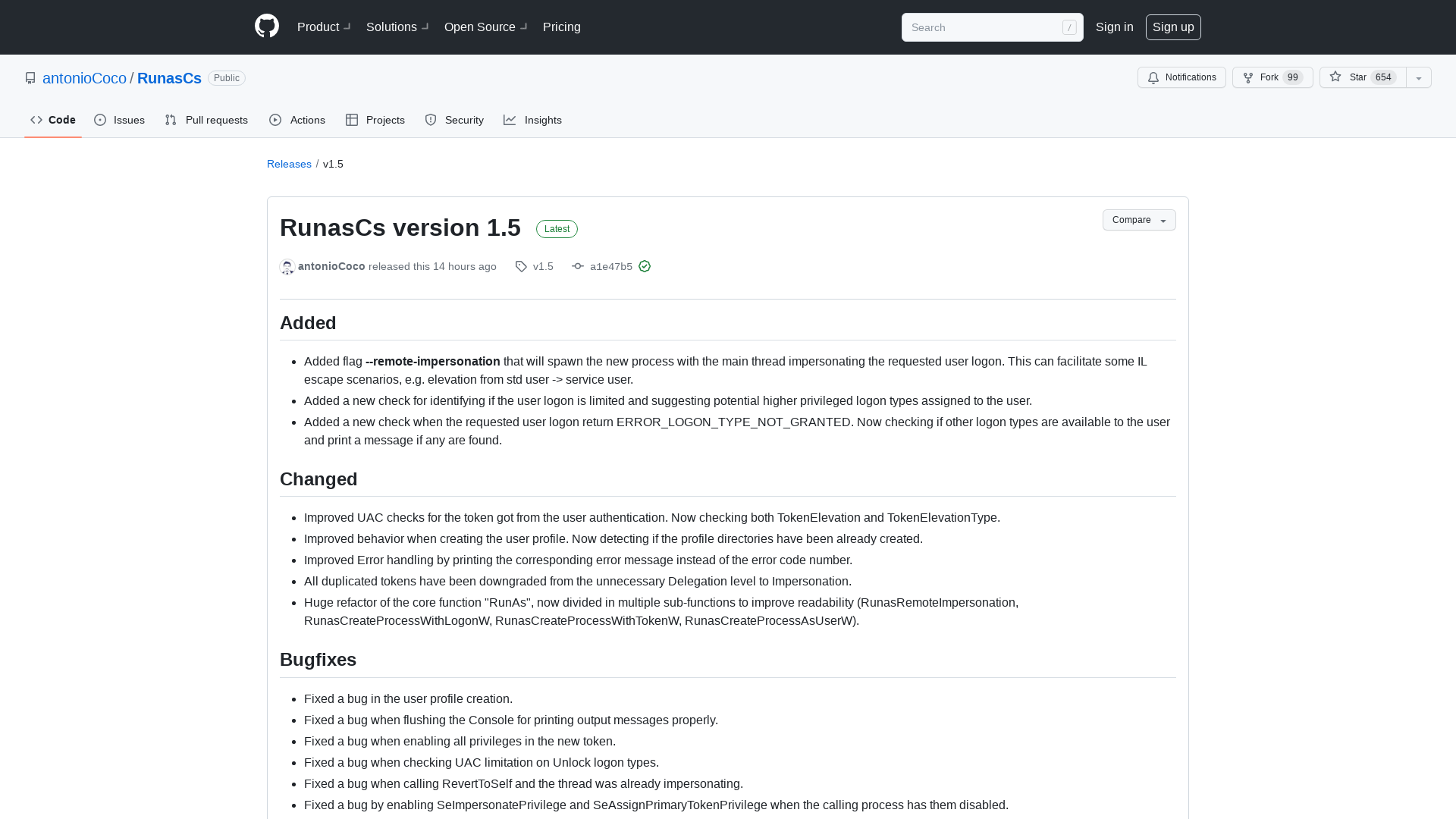This screenshot has width=1456, height=819.
Task: Open the Projects tab
Action: pos(375,120)
